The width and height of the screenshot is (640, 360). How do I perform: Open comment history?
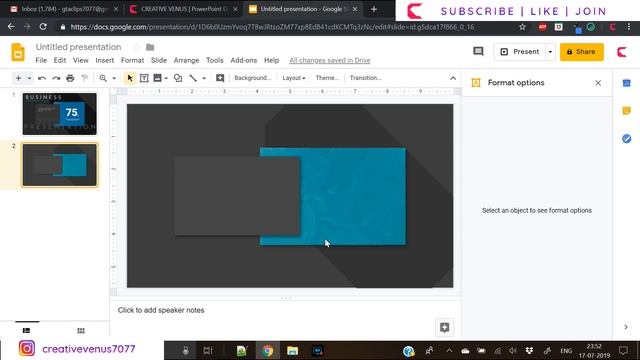tap(478, 51)
